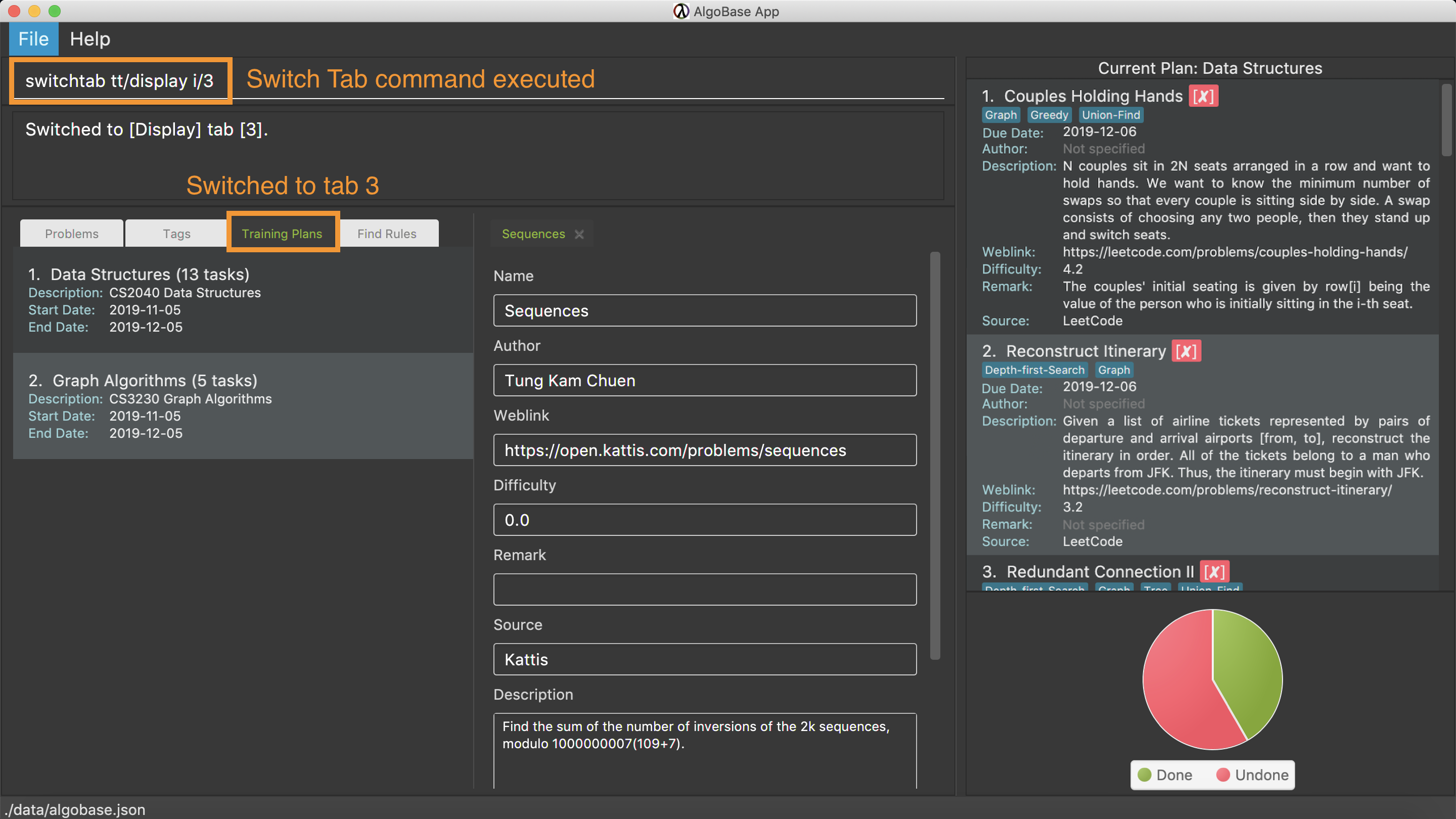1456x819 pixels.
Task: Switch to the Tags tab
Action: pyautogui.click(x=176, y=233)
